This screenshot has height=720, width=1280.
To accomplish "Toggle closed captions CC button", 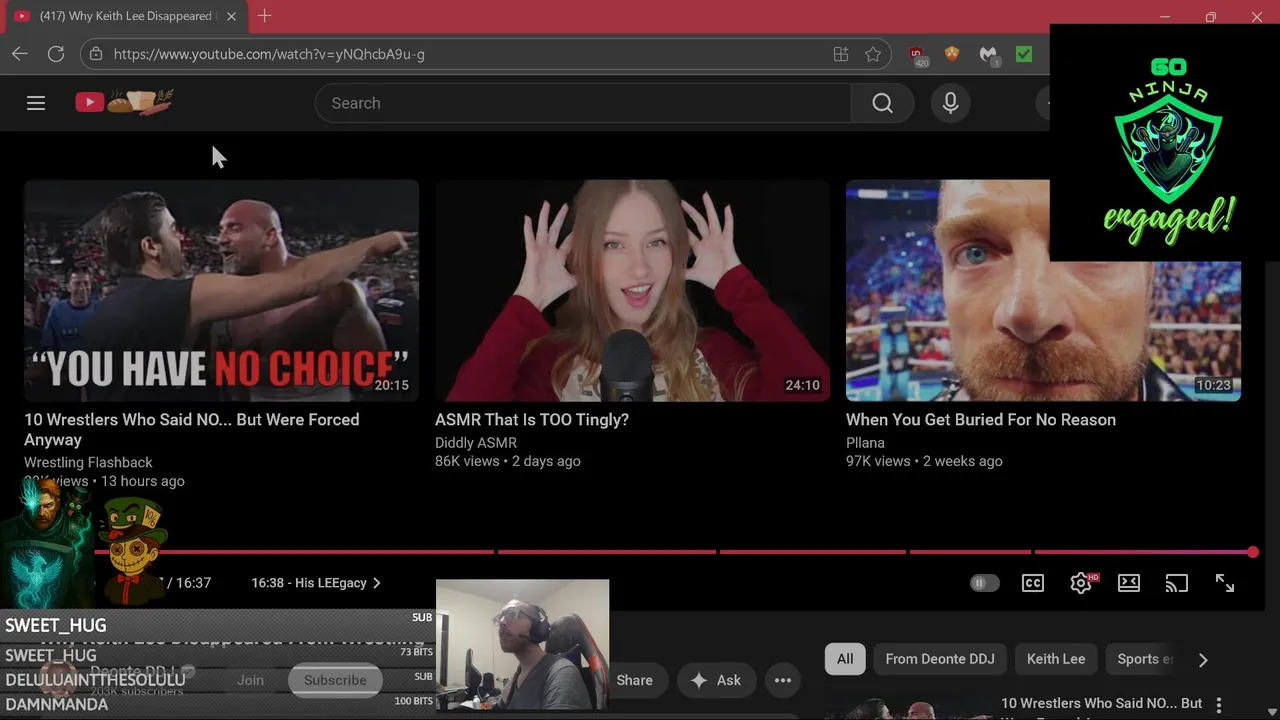I will coord(1033,583).
